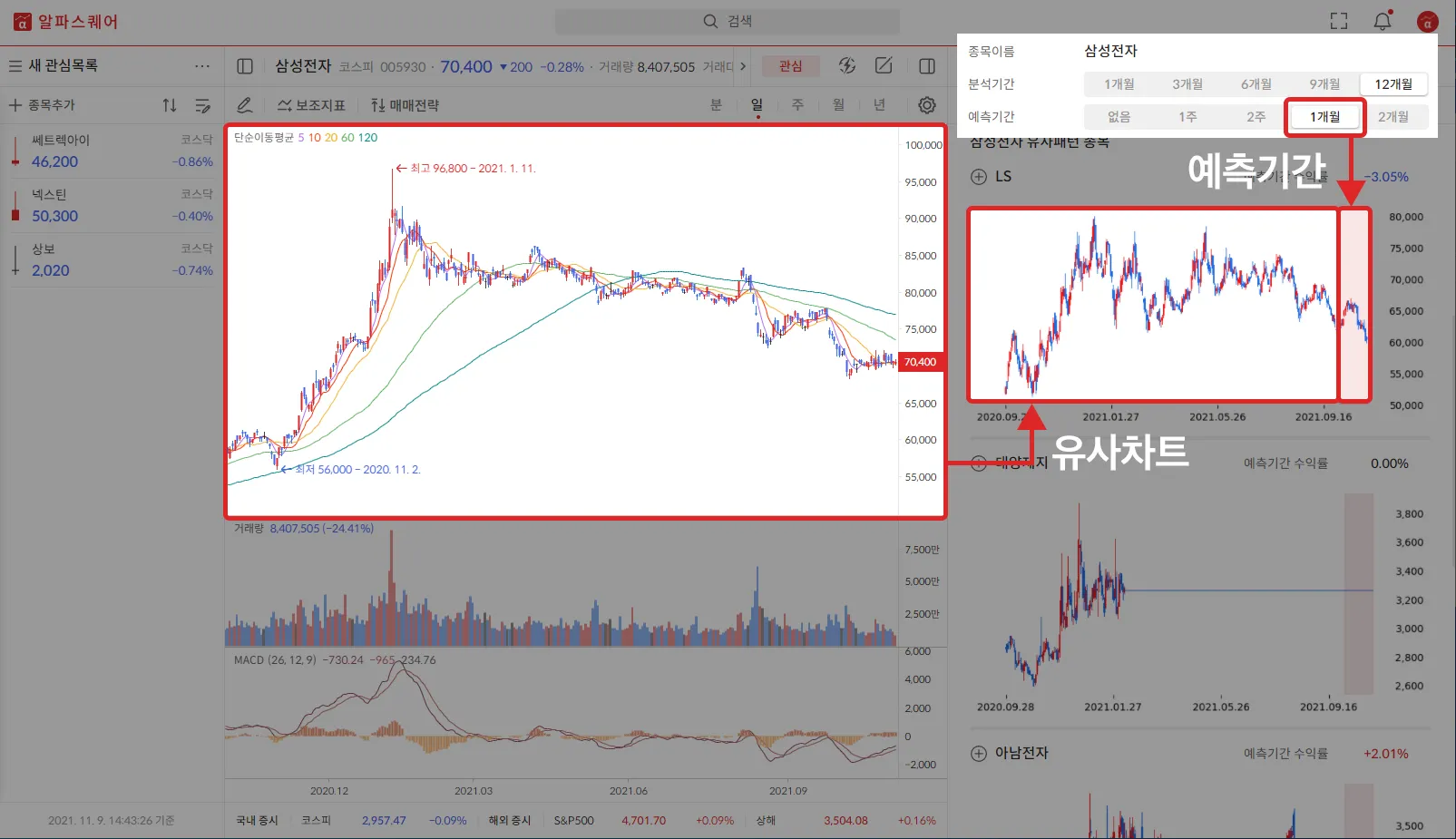Set 분석기간 to 12개월

click(1393, 84)
